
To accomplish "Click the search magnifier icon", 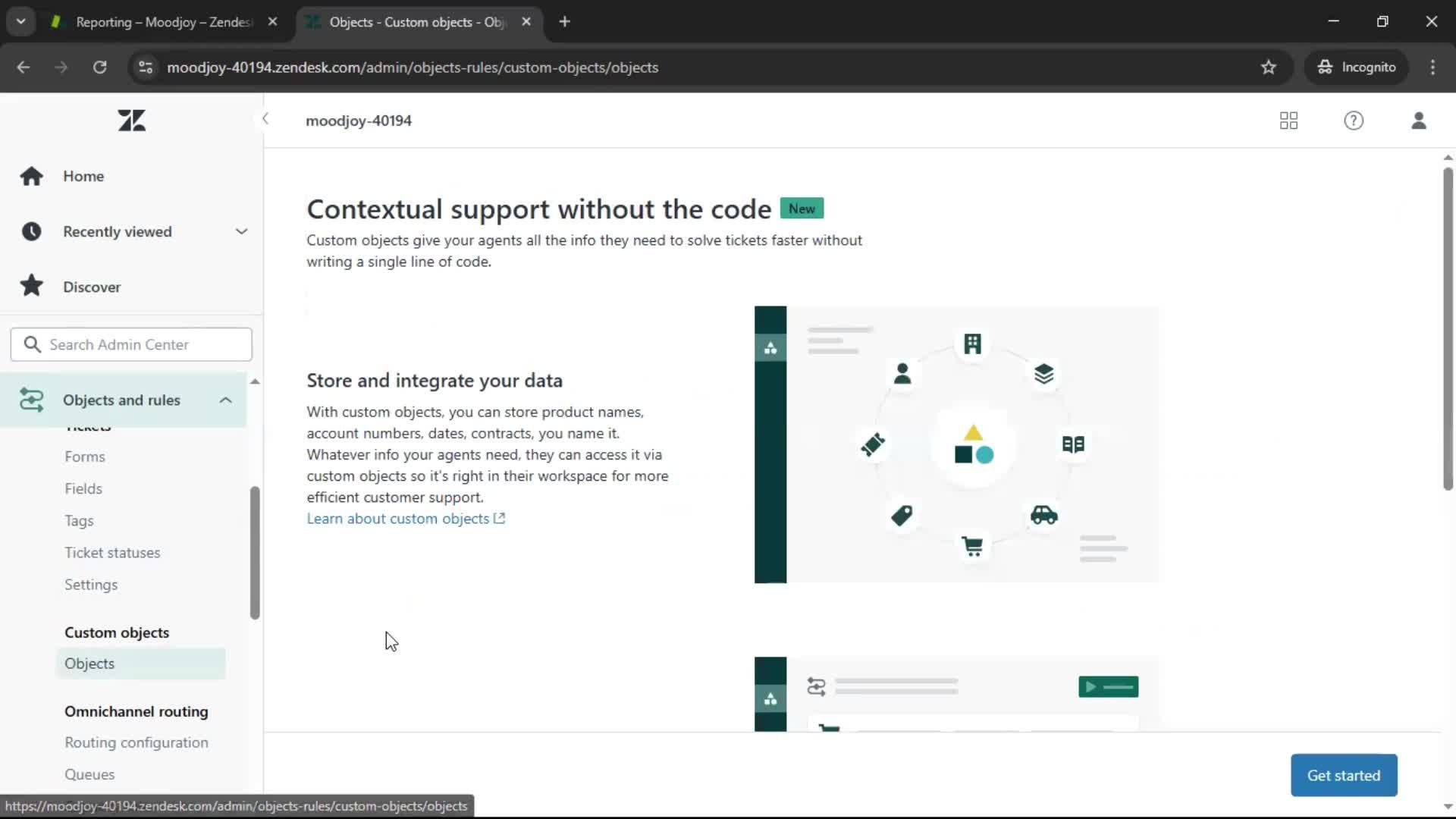I will tap(32, 344).
